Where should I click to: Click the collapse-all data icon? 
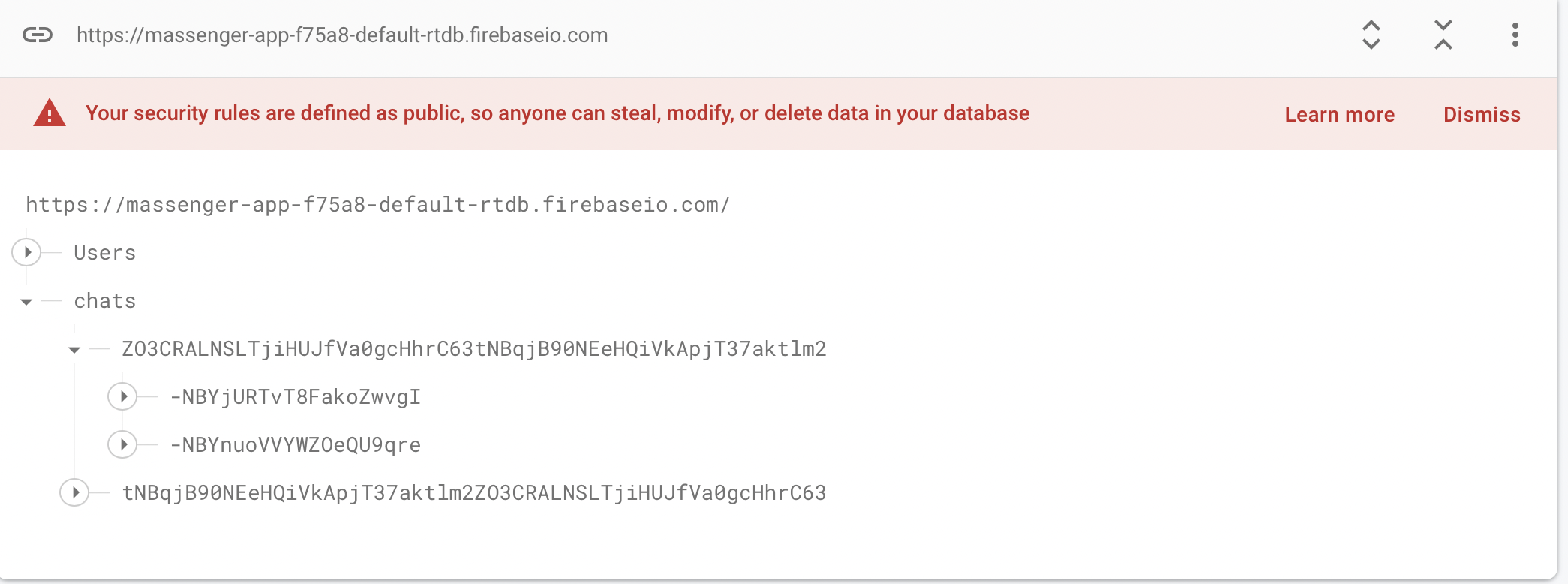pyautogui.click(x=1443, y=34)
